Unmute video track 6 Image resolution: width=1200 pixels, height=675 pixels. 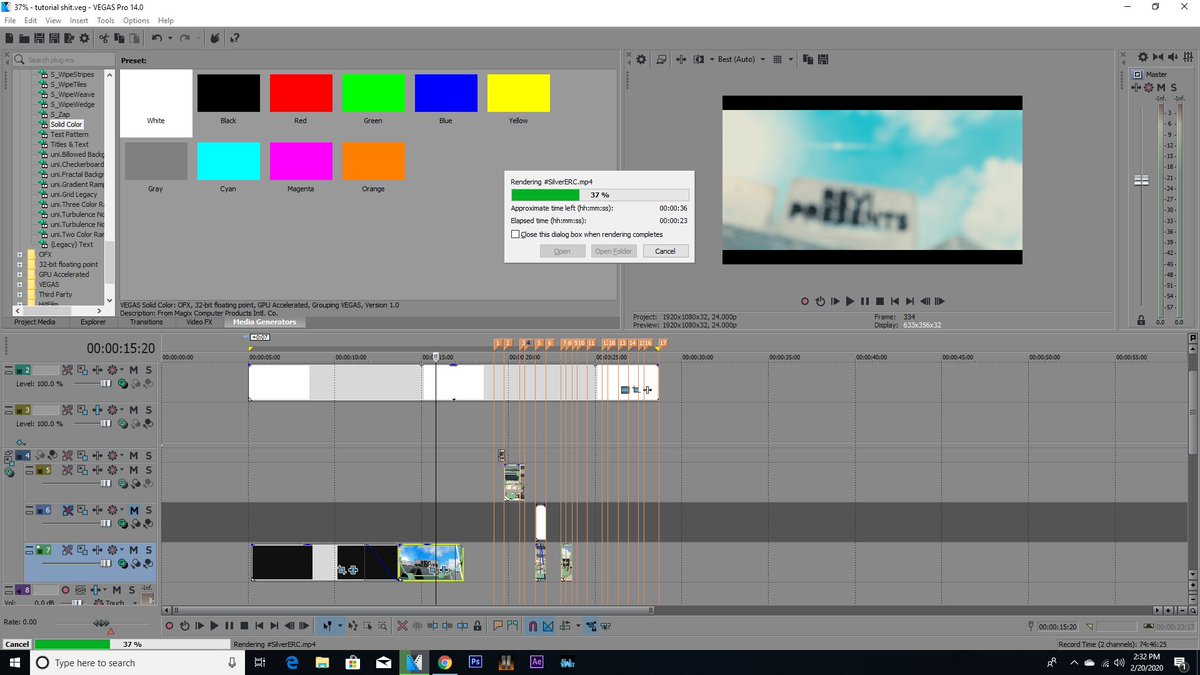(x=133, y=510)
